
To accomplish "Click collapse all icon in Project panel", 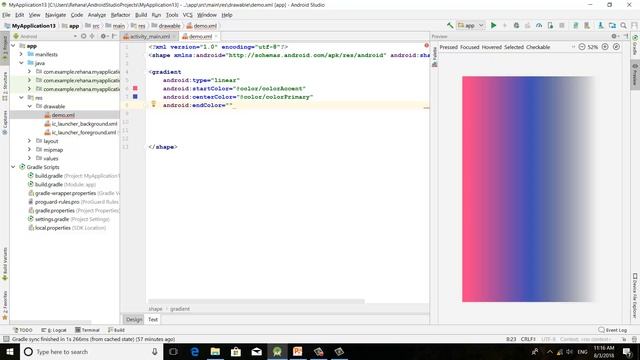I will coord(92,36).
